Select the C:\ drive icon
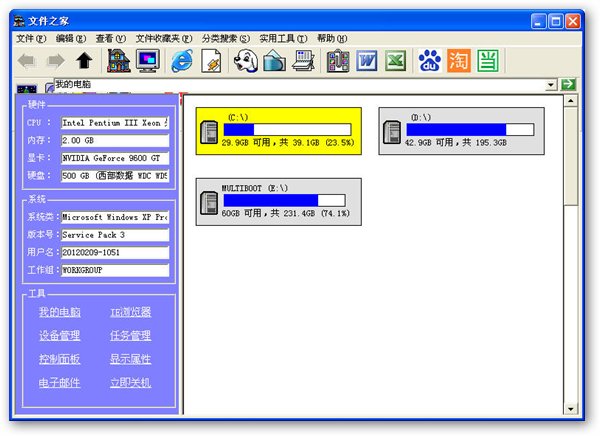The width and height of the screenshot is (600, 436). pyautogui.click(x=209, y=132)
